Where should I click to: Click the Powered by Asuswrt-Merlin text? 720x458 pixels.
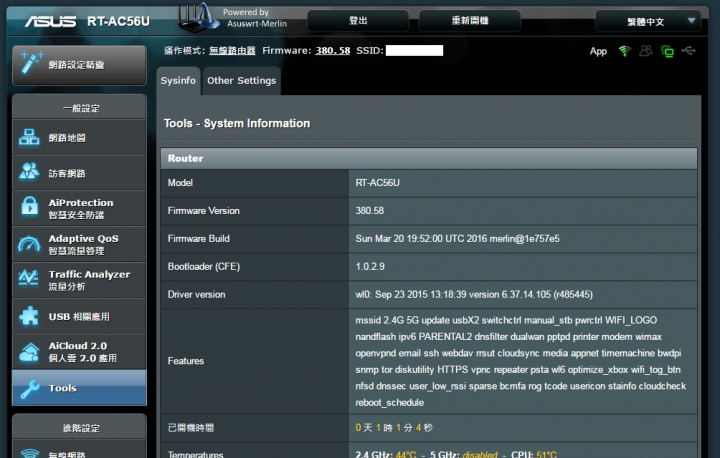[x=255, y=18]
